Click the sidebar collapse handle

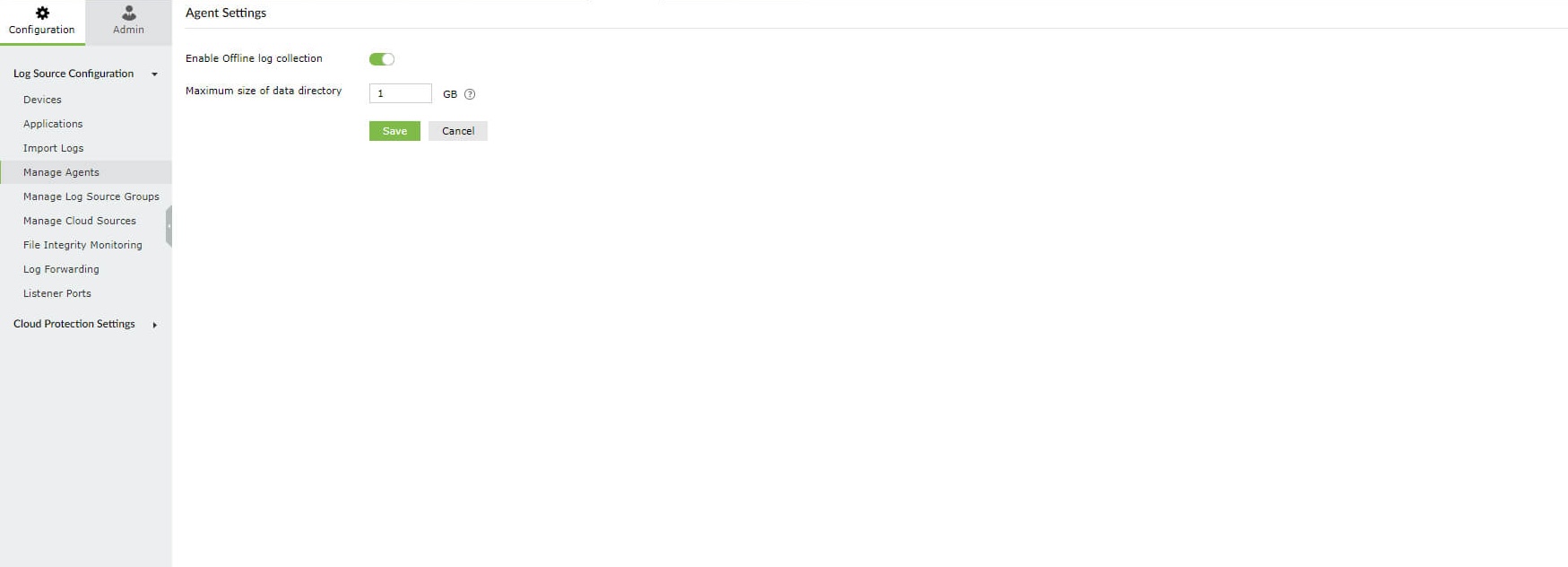169,226
